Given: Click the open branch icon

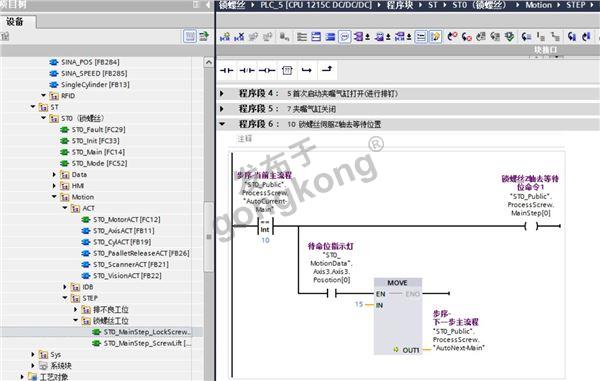Looking at the screenshot, I should coord(307,70).
